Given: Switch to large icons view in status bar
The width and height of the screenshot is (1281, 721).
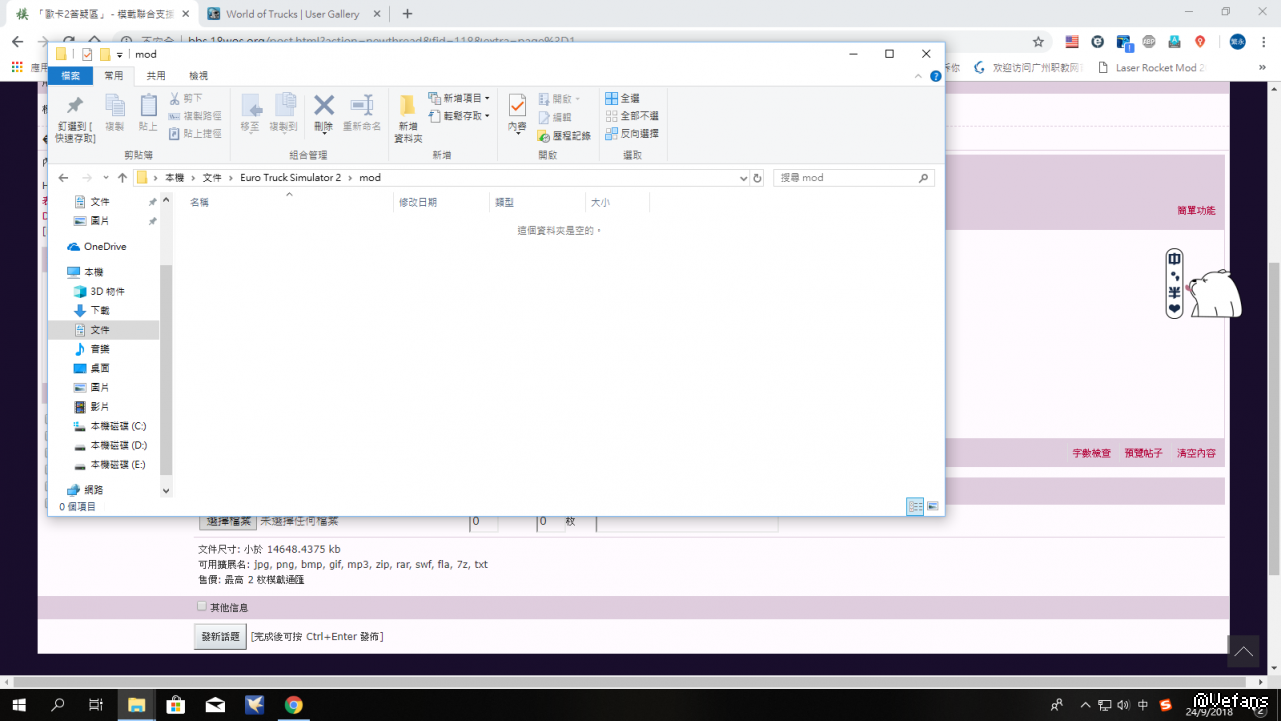Looking at the screenshot, I should point(932,507).
